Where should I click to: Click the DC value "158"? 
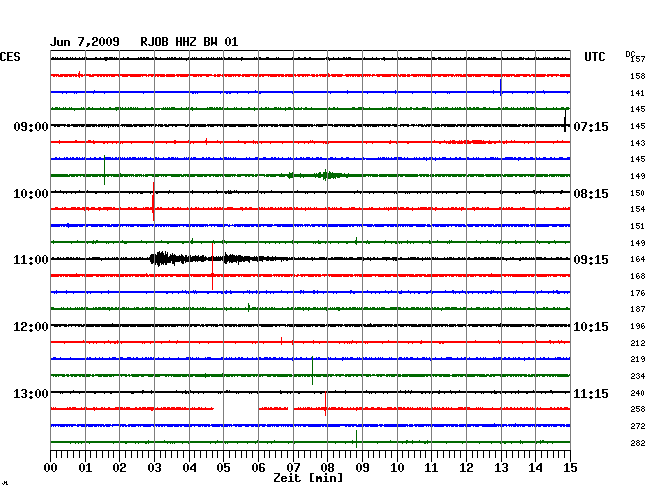coord(638,76)
